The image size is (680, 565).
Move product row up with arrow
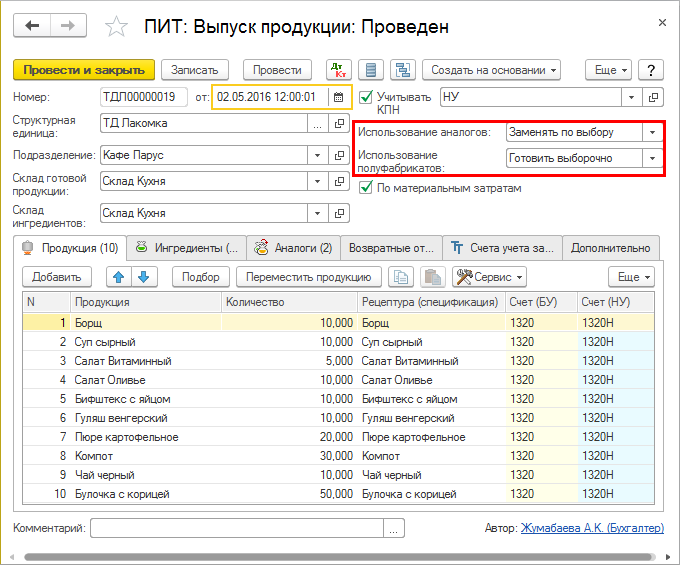pos(117,277)
